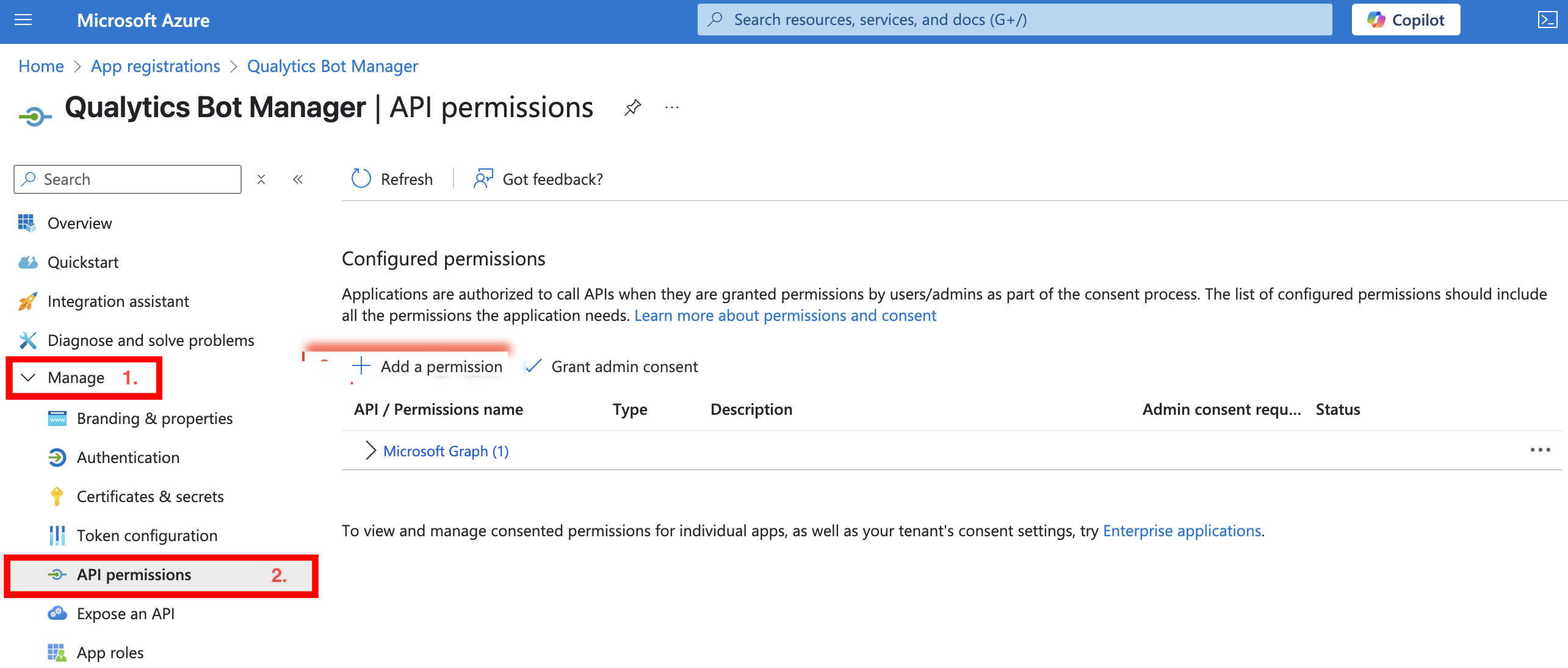This screenshot has width=1568, height=668.
Task: Open Certificates & secrets with the key icon
Action: click(150, 496)
